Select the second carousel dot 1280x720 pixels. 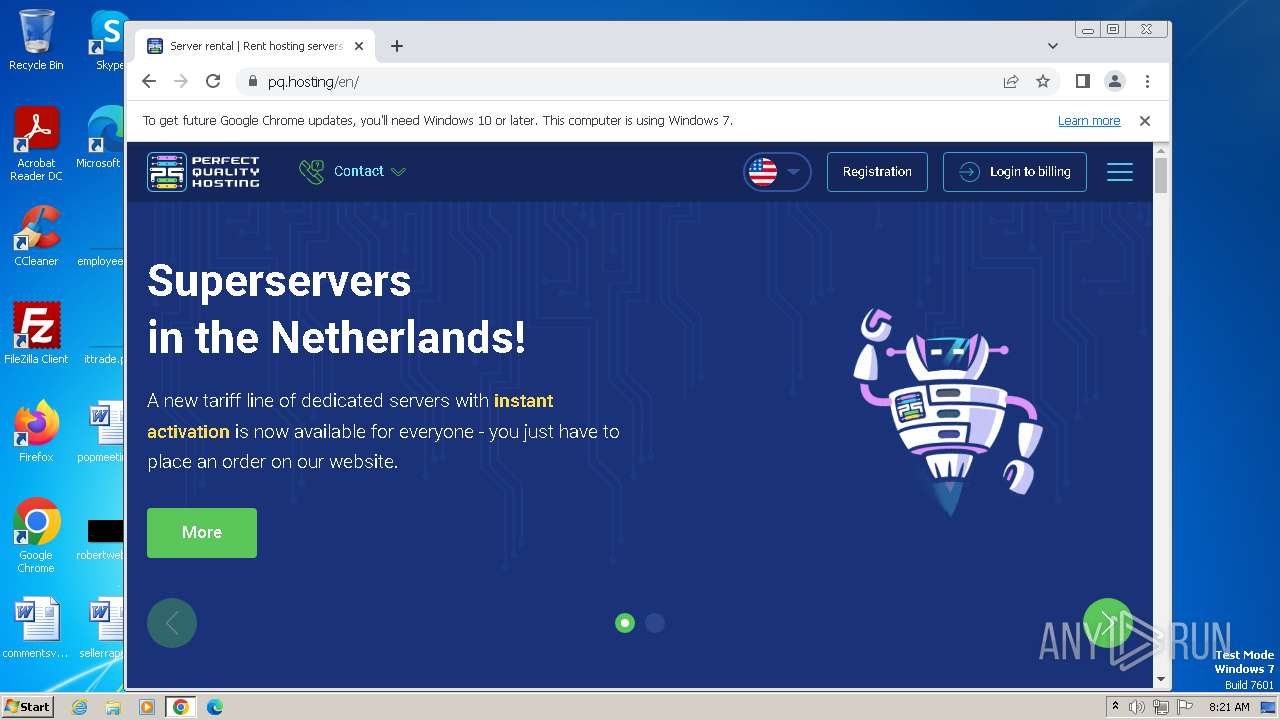[x=655, y=623]
